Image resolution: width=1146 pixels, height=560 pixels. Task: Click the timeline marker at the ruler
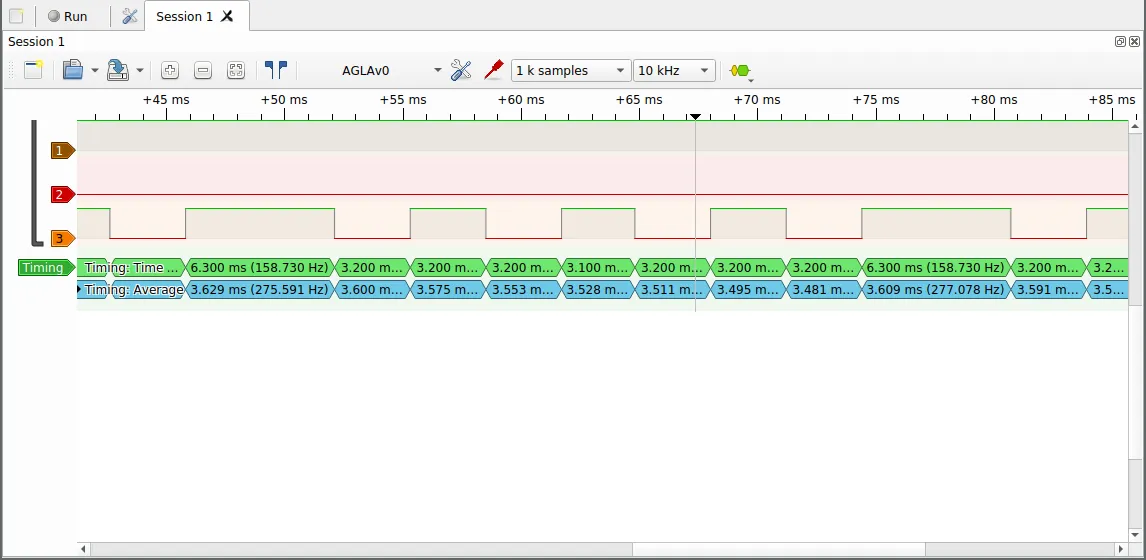click(x=695, y=117)
